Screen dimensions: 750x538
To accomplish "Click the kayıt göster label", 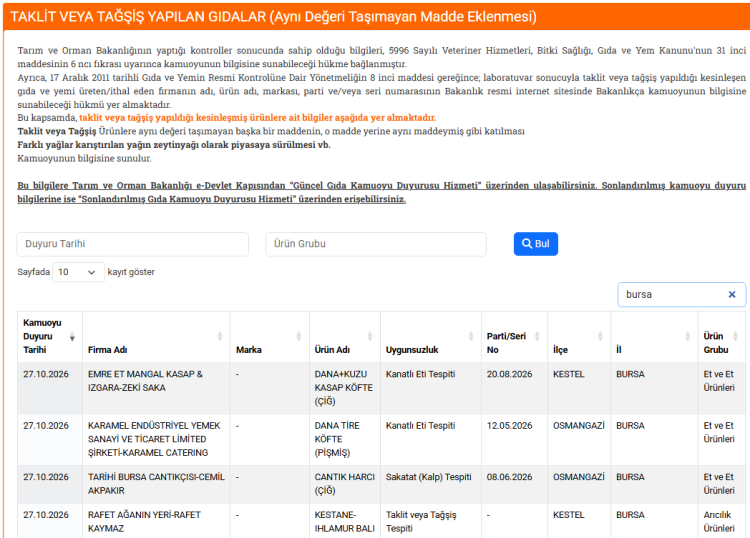I will click(131, 272).
